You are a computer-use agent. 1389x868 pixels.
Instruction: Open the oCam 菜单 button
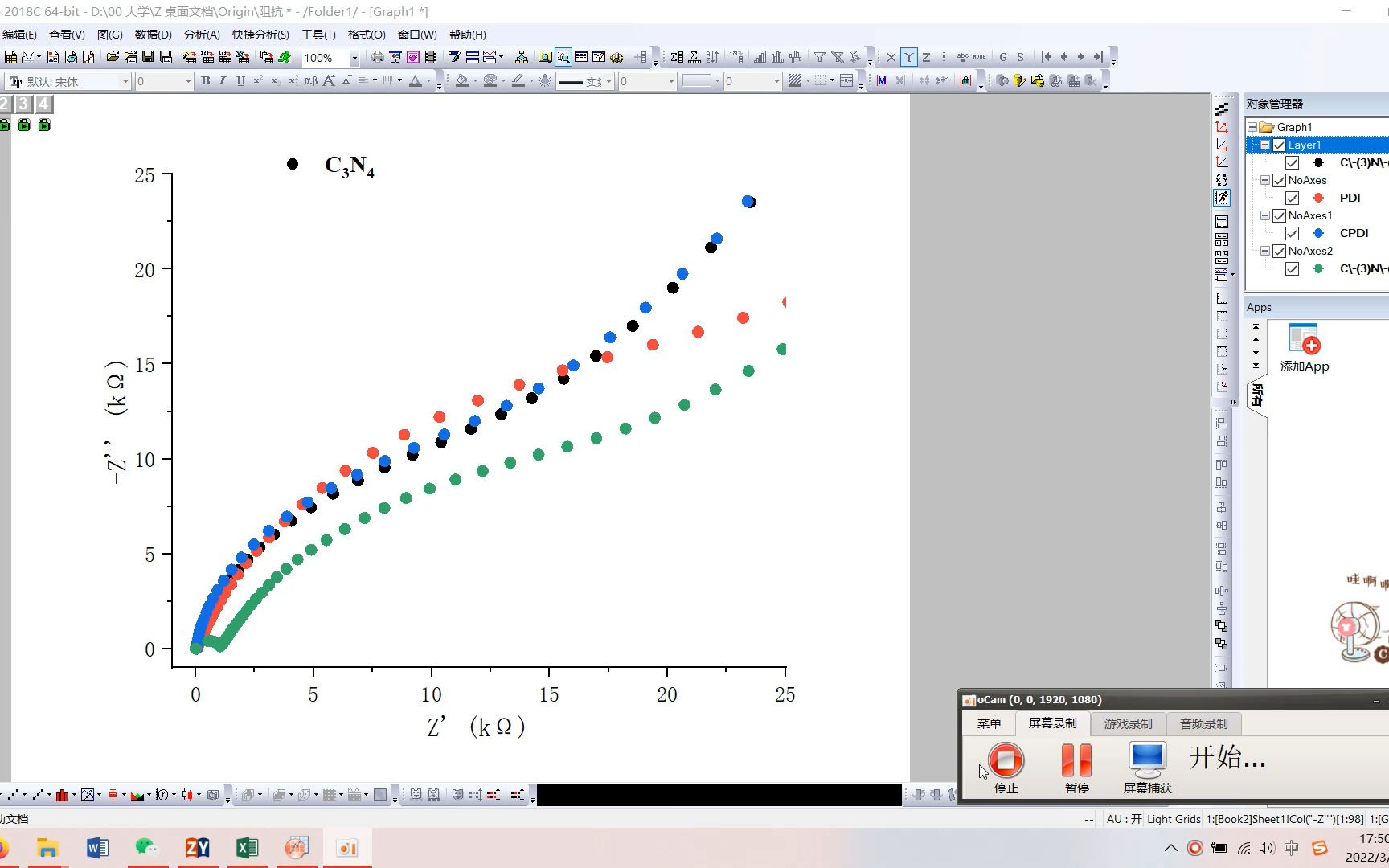(989, 724)
